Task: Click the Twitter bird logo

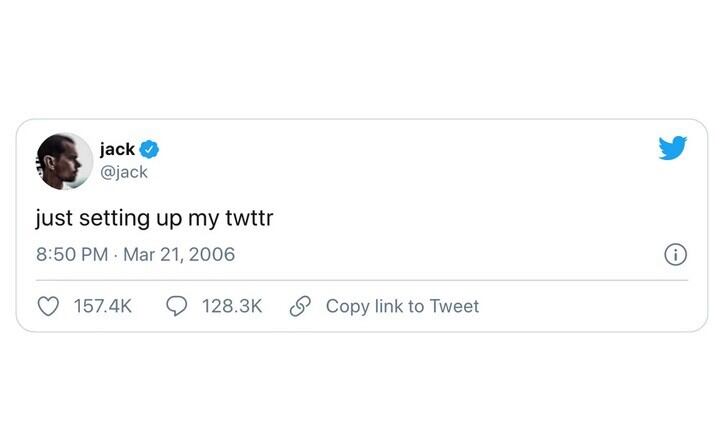Action: [x=673, y=149]
